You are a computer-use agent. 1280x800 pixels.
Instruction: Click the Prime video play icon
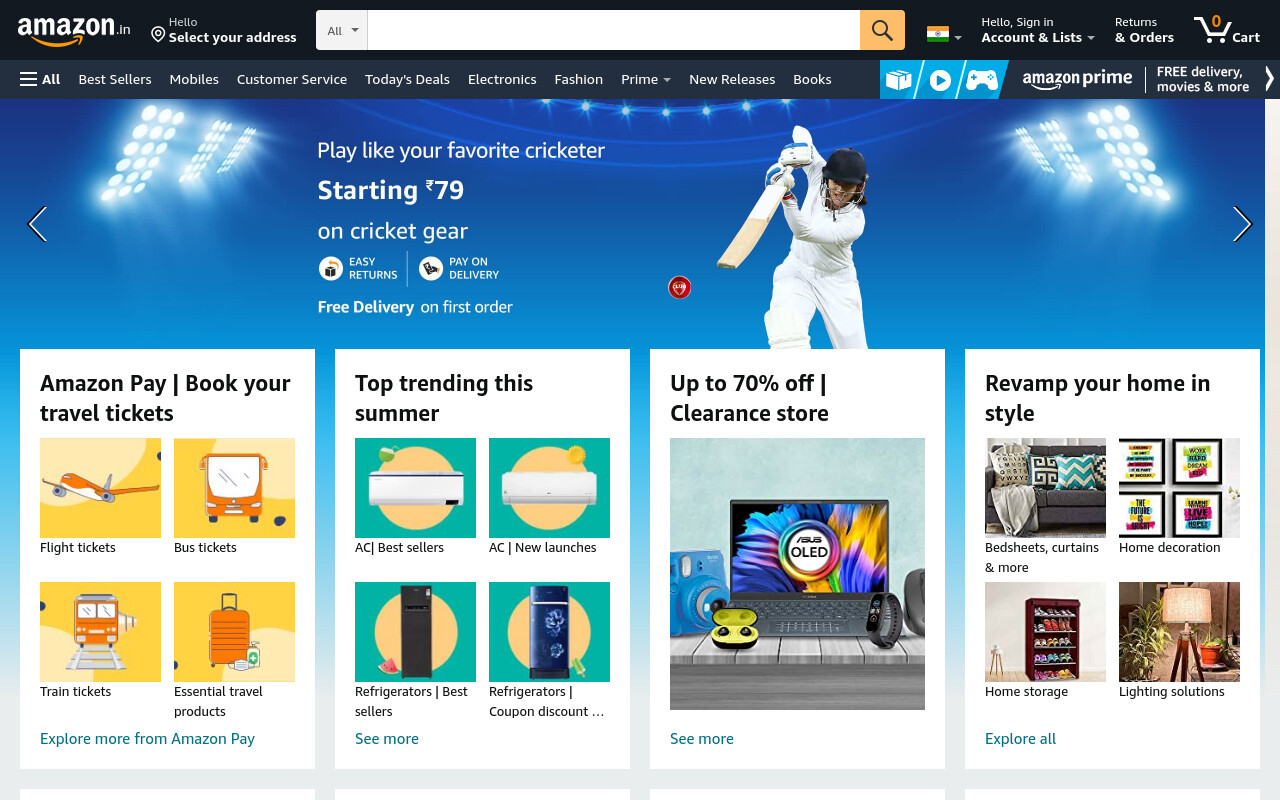(940, 80)
